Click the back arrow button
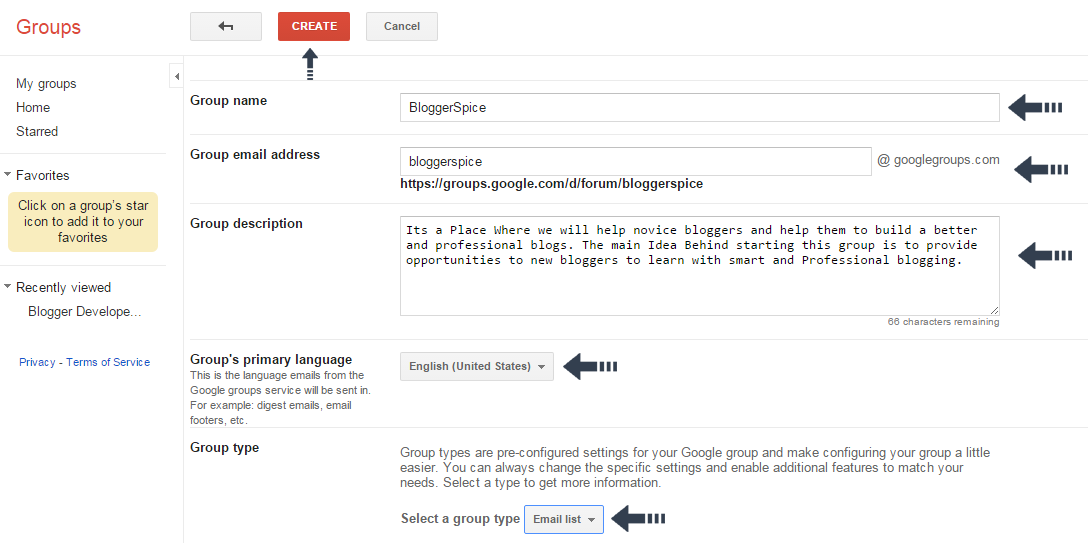Image resolution: width=1088 pixels, height=543 pixels. (226, 26)
